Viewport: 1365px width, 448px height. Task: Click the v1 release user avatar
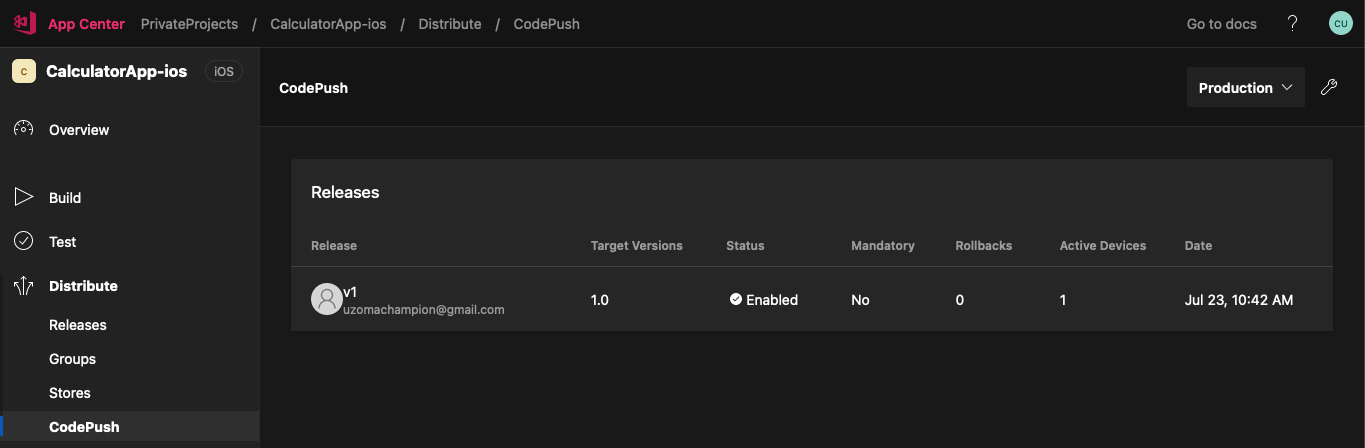(x=327, y=299)
